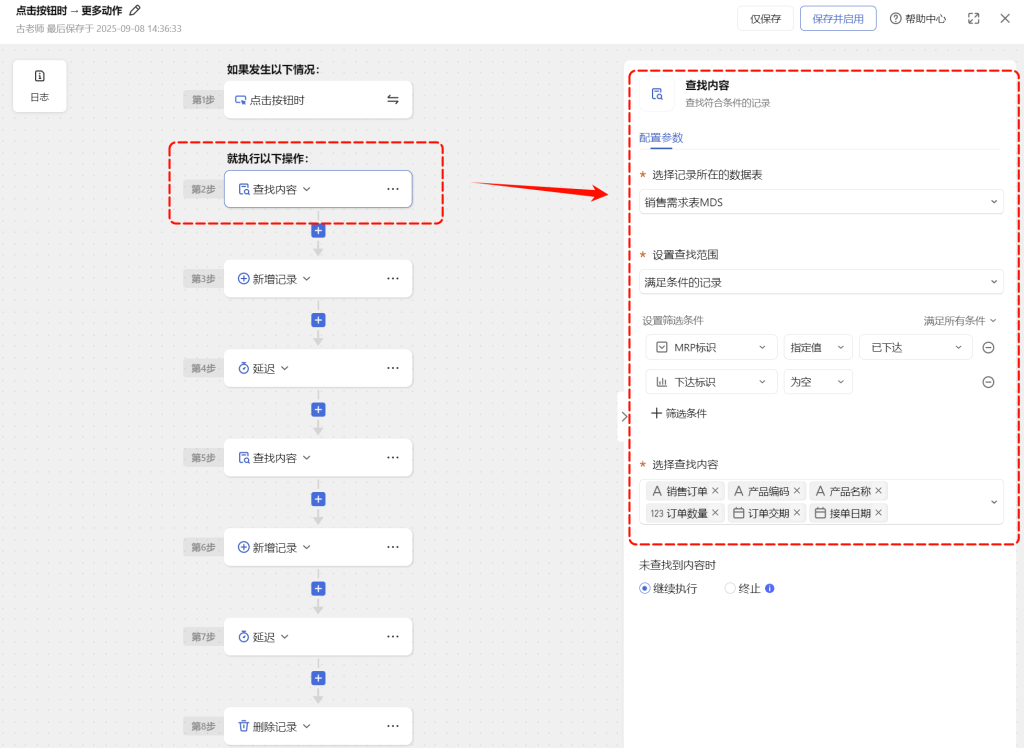
Task: Remove the MRP标识 filter condition
Action: 988,348
